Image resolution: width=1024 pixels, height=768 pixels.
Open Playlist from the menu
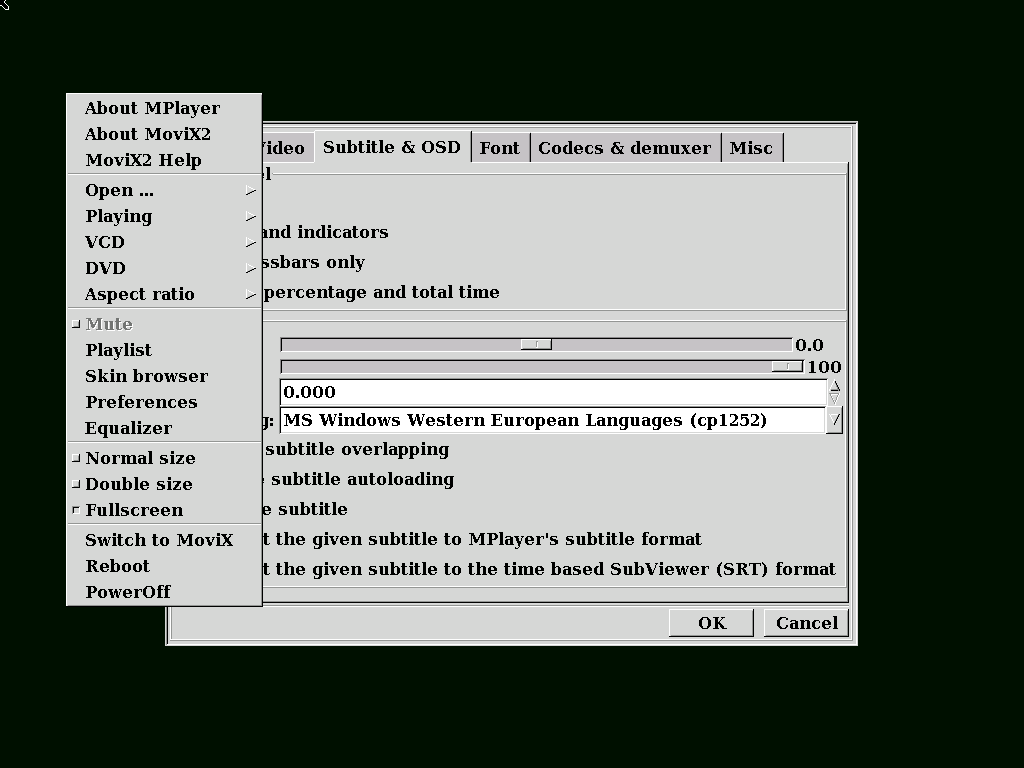coord(164,350)
